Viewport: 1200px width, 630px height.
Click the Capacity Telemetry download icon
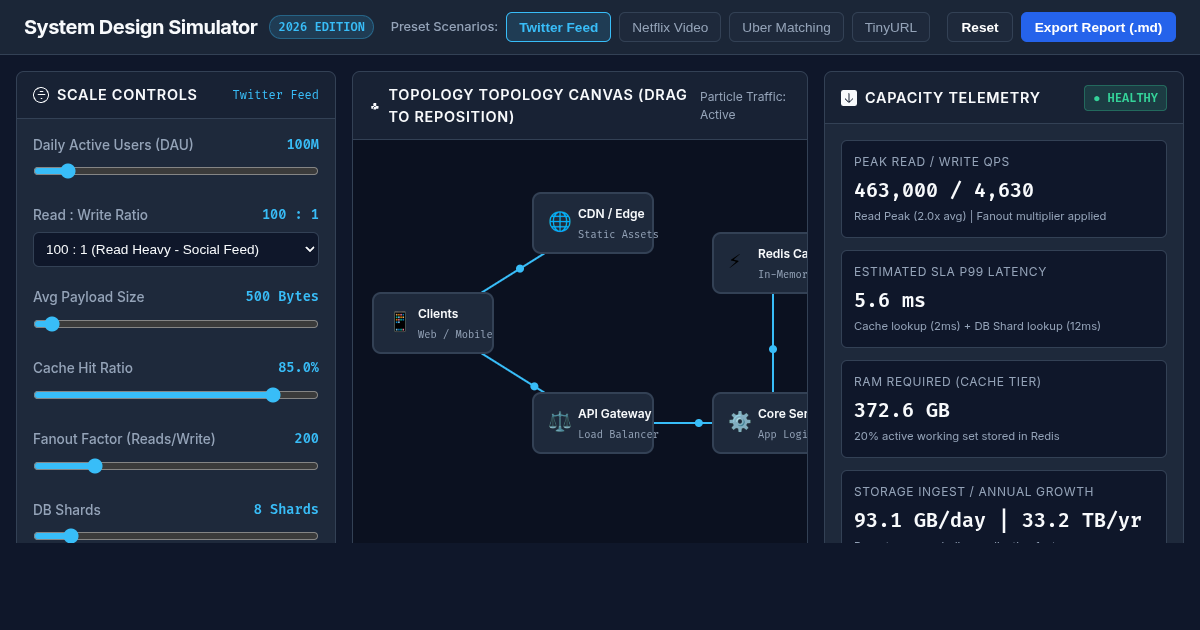(x=849, y=98)
